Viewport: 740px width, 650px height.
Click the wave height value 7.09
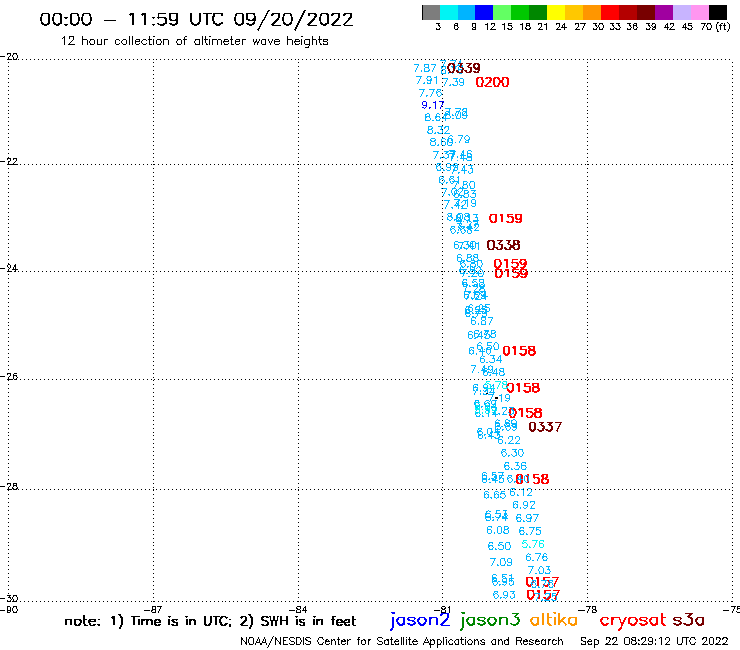[x=501, y=562]
